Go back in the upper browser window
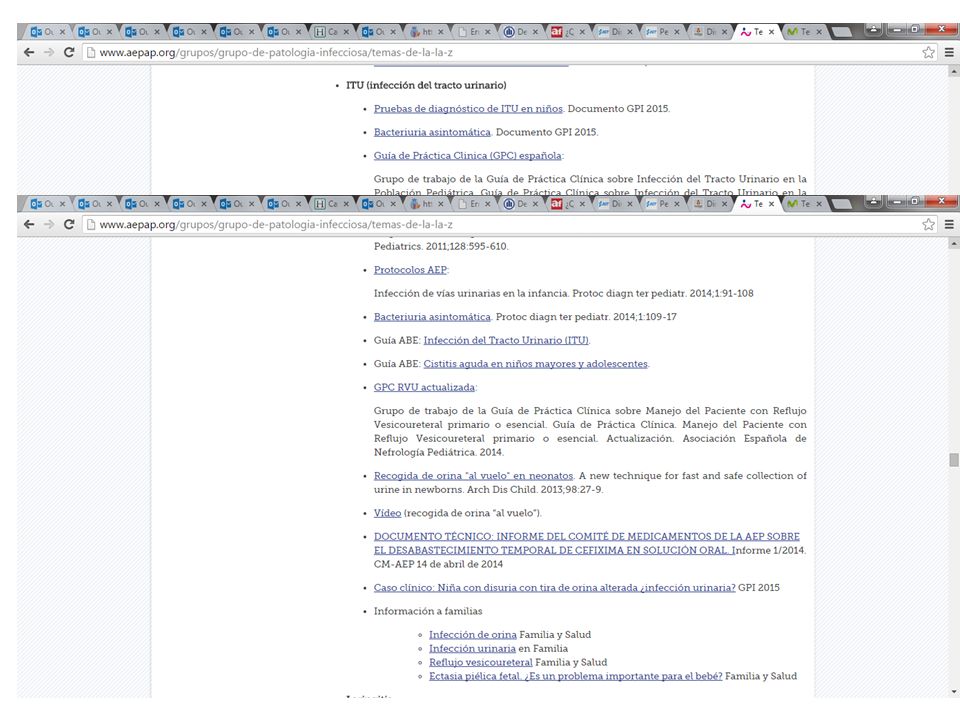The height and width of the screenshot is (720, 960). click(x=29, y=52)
